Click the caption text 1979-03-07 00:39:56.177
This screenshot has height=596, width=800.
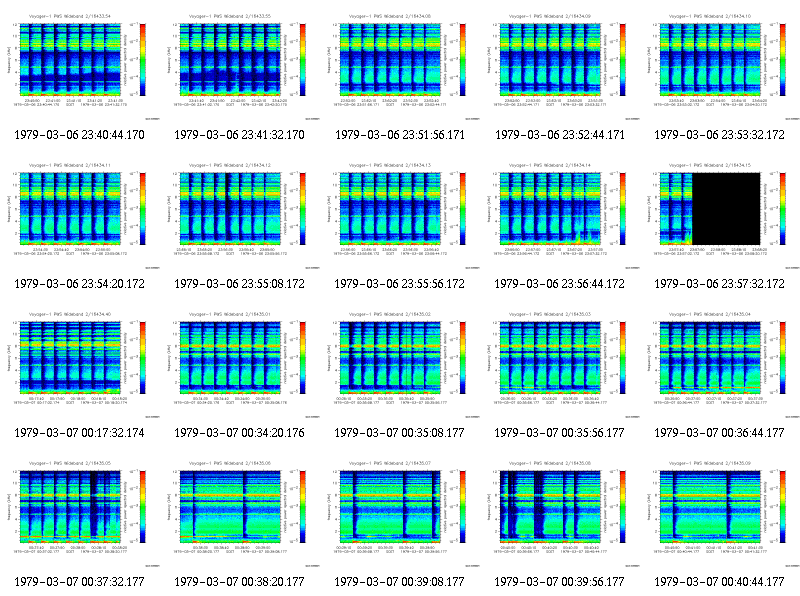coord(560,582)
